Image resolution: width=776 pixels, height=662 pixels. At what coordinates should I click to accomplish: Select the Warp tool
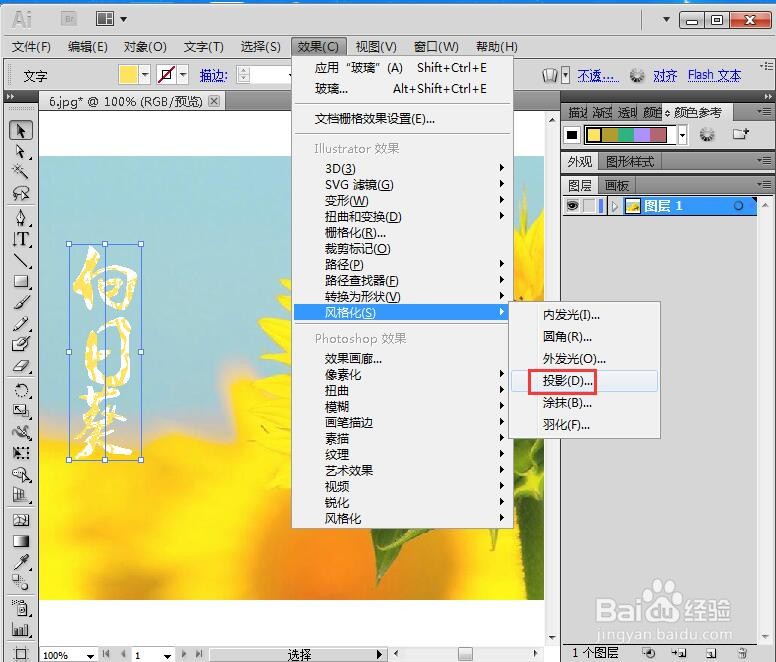click(x=21, y=432)
